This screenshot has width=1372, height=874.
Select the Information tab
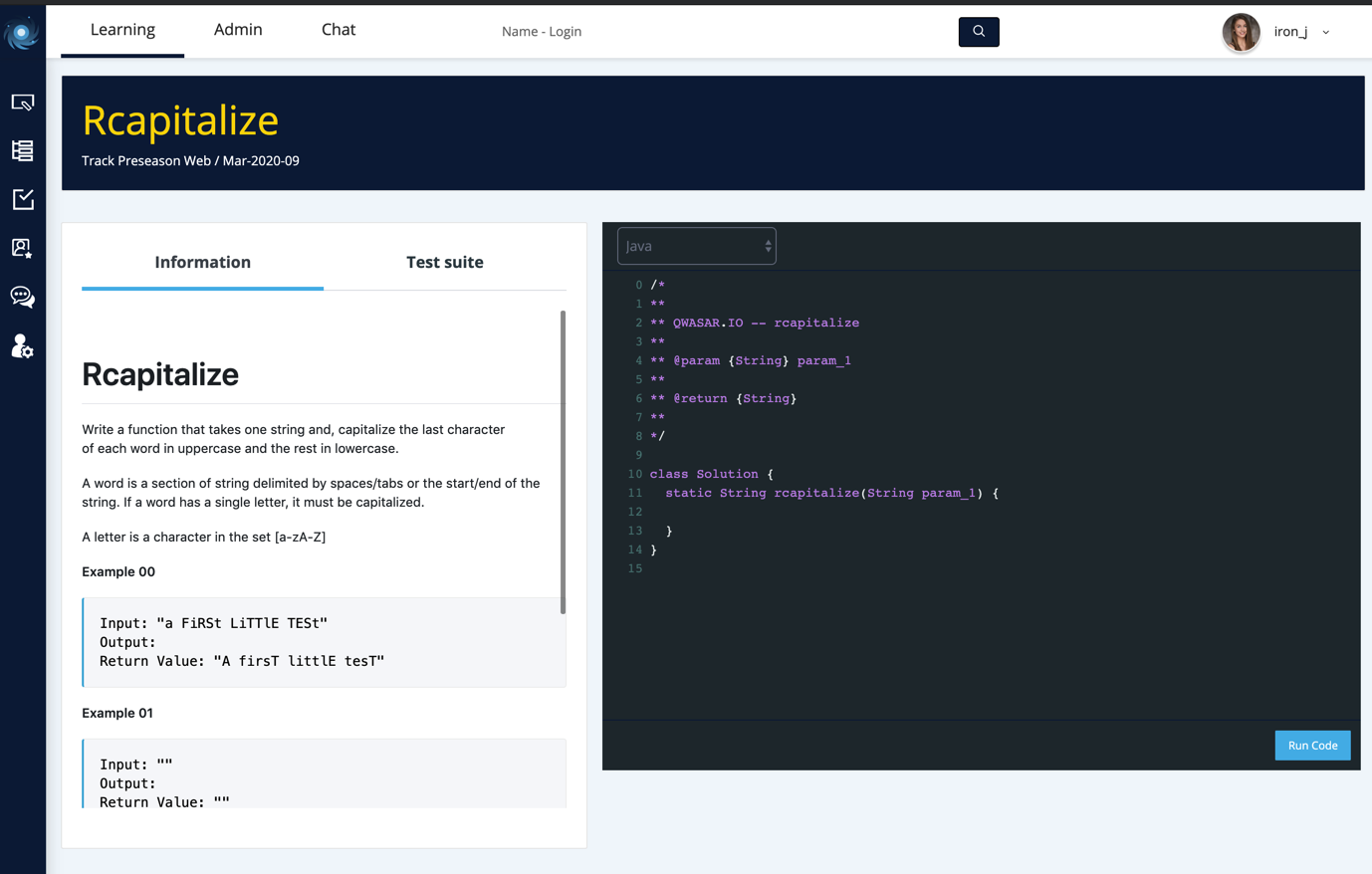pyautogui.click(x=202, y=262)
